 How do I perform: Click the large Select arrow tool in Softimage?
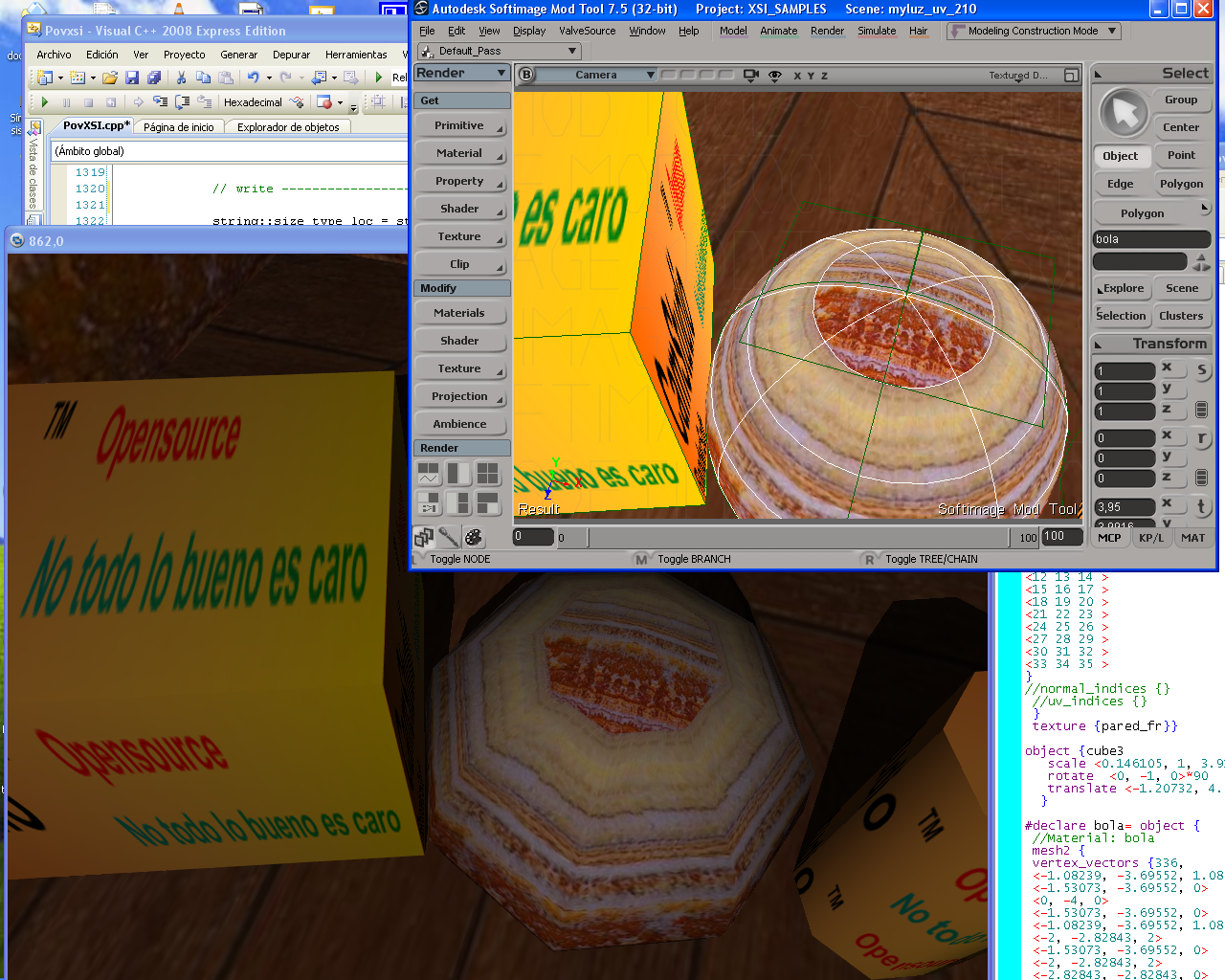coord(1124,114)
